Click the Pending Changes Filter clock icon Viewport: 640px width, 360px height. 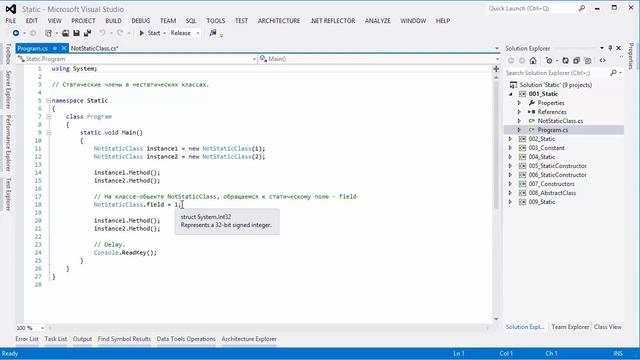(x=549, y=61)
